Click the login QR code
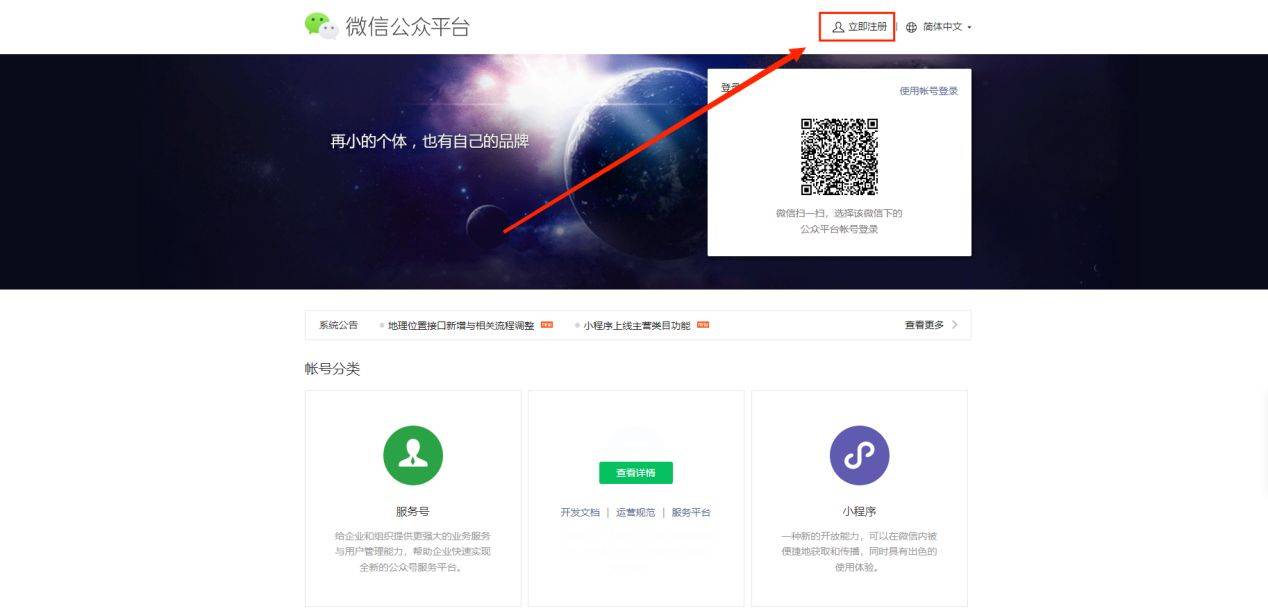 pos(839,157)
